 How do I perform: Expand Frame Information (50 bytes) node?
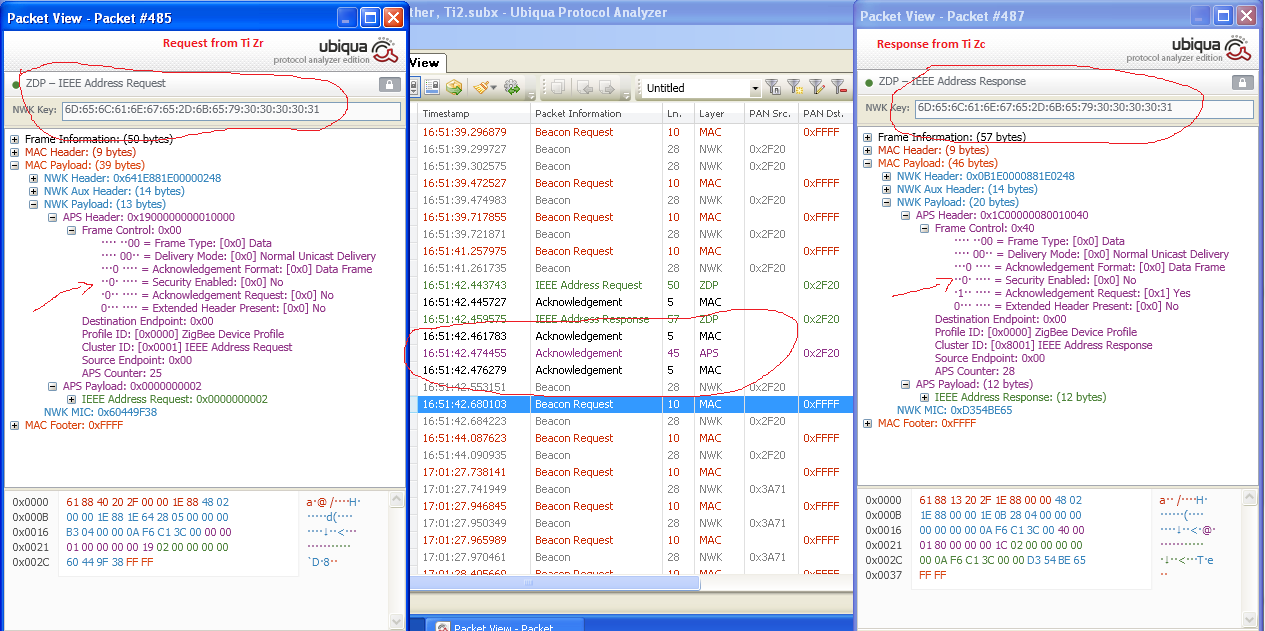(14, 138)
